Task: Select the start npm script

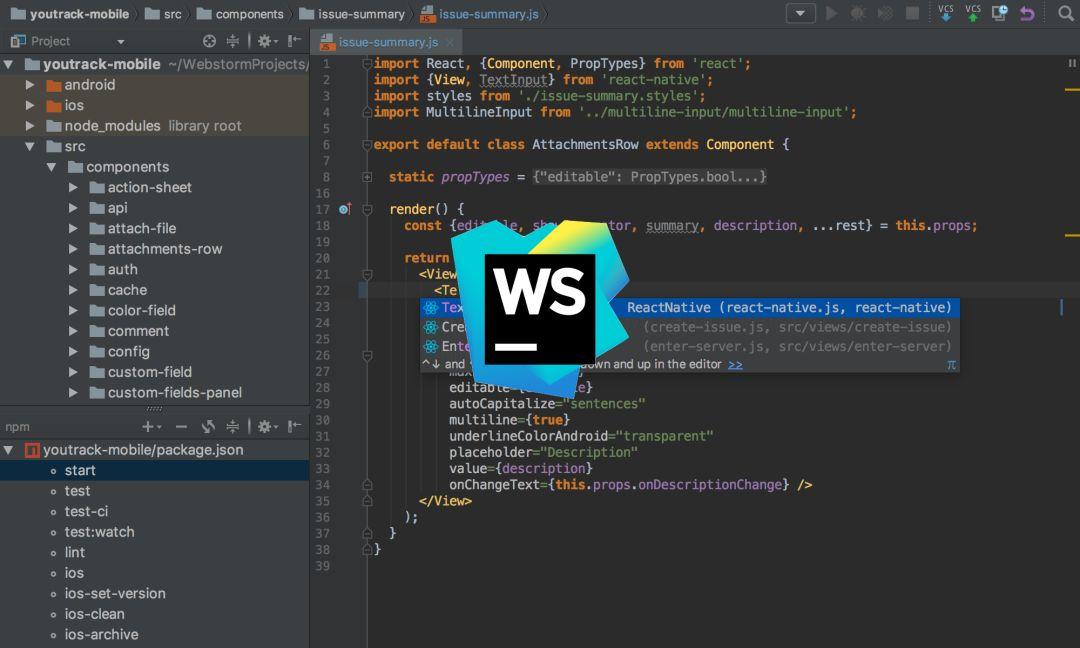Action: (154, 470)
